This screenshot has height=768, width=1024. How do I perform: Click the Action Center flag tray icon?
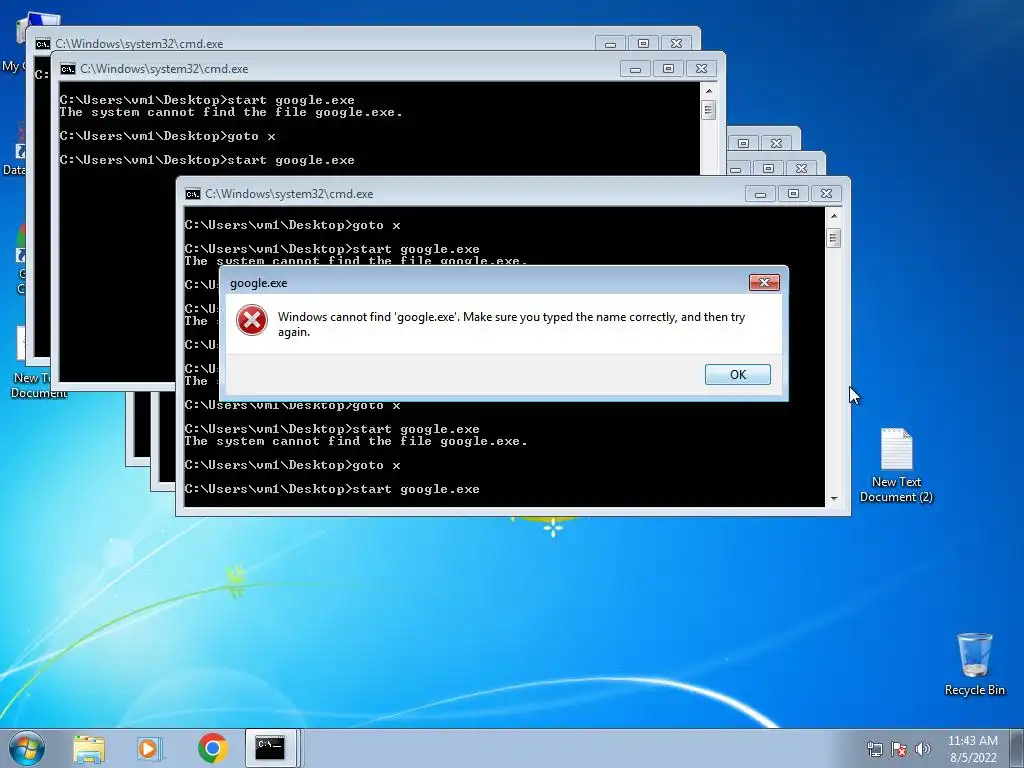pos(899,748)
